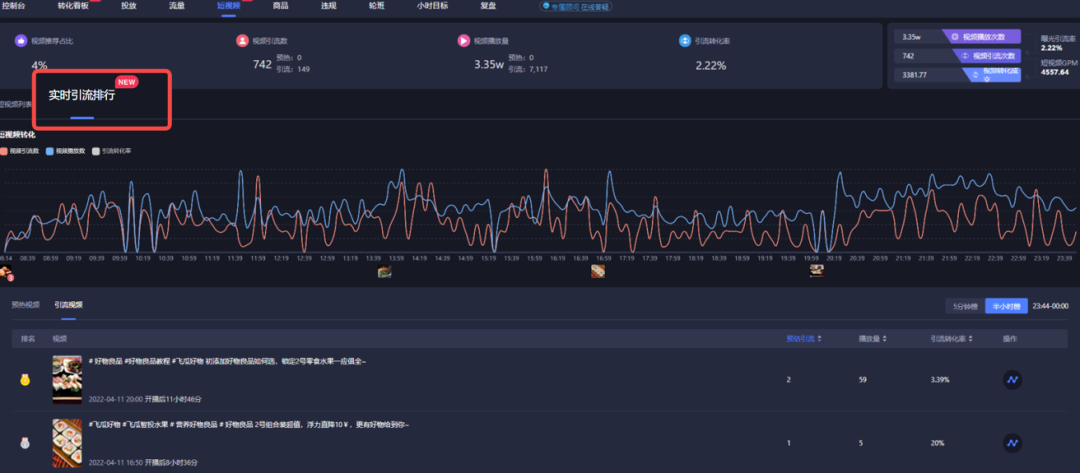The image size is (1080, 473).
Task: Click the video marker thumbnail near 13:39
Action: click(x=384, y=271)
